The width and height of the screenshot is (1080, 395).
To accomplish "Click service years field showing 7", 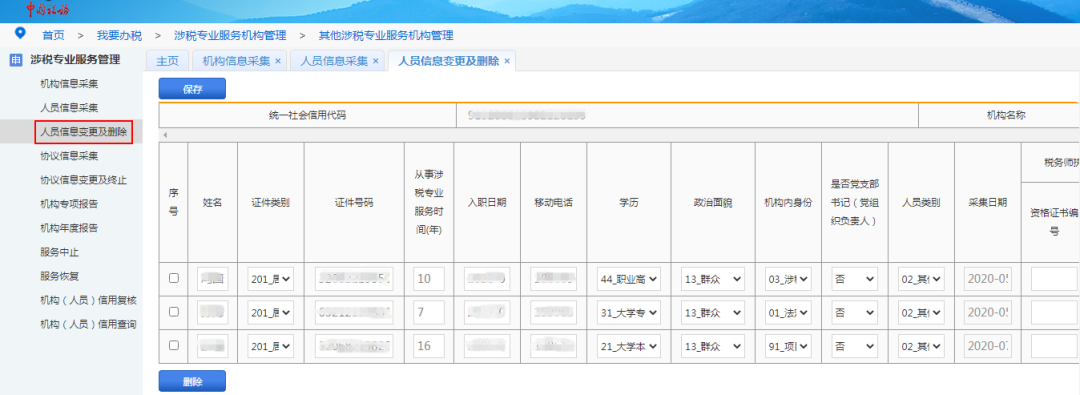I will (429, 313).
